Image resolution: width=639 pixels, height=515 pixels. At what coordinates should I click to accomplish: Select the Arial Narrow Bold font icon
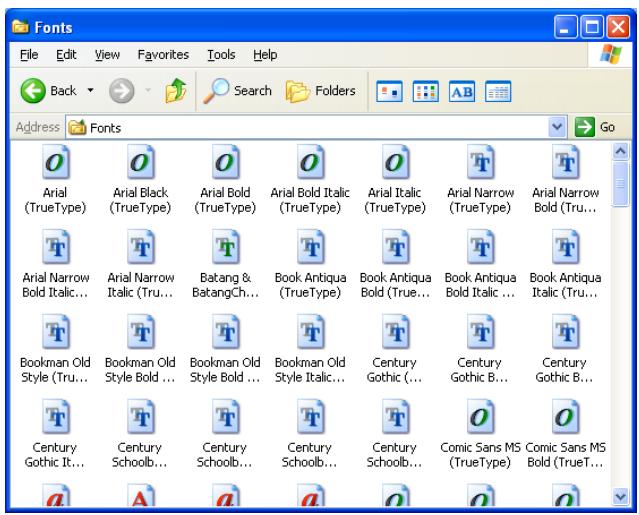click(565, 162)
